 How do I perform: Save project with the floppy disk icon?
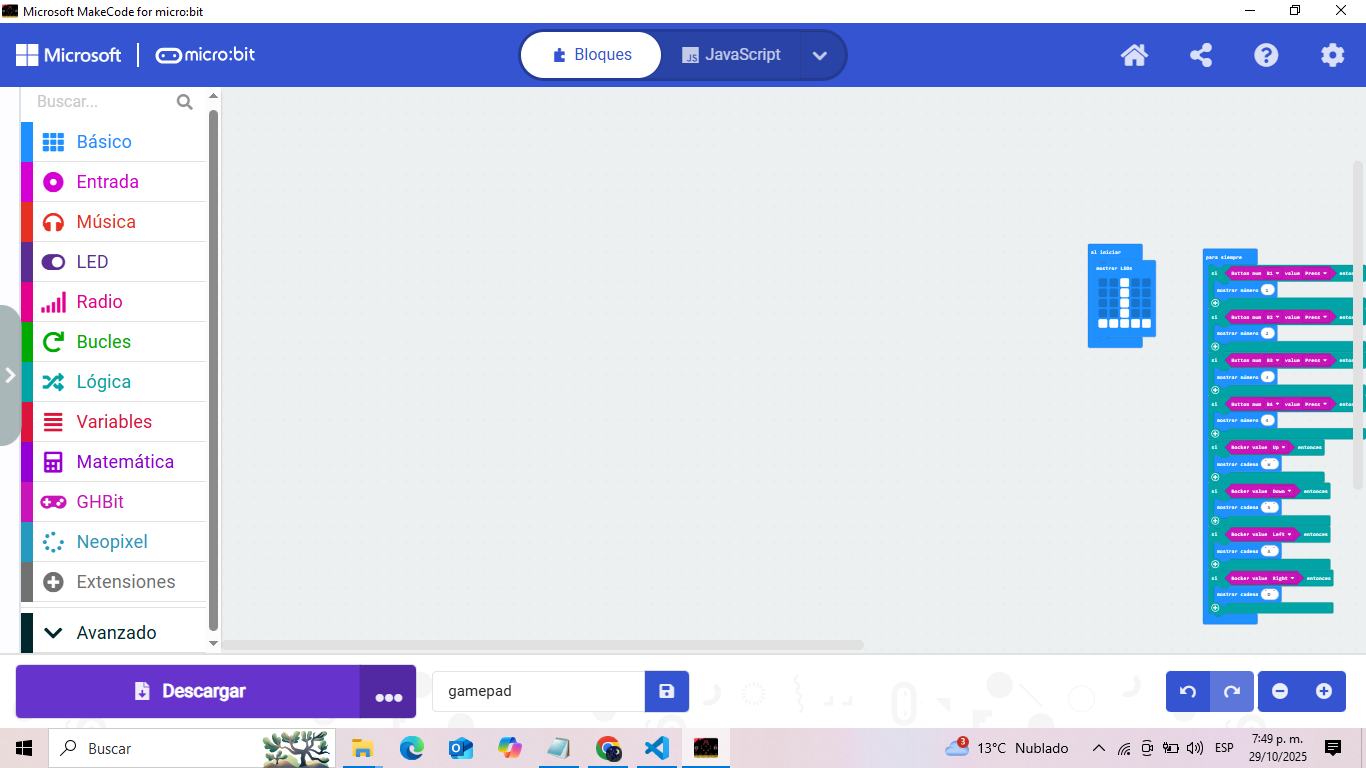coord(667,691)
